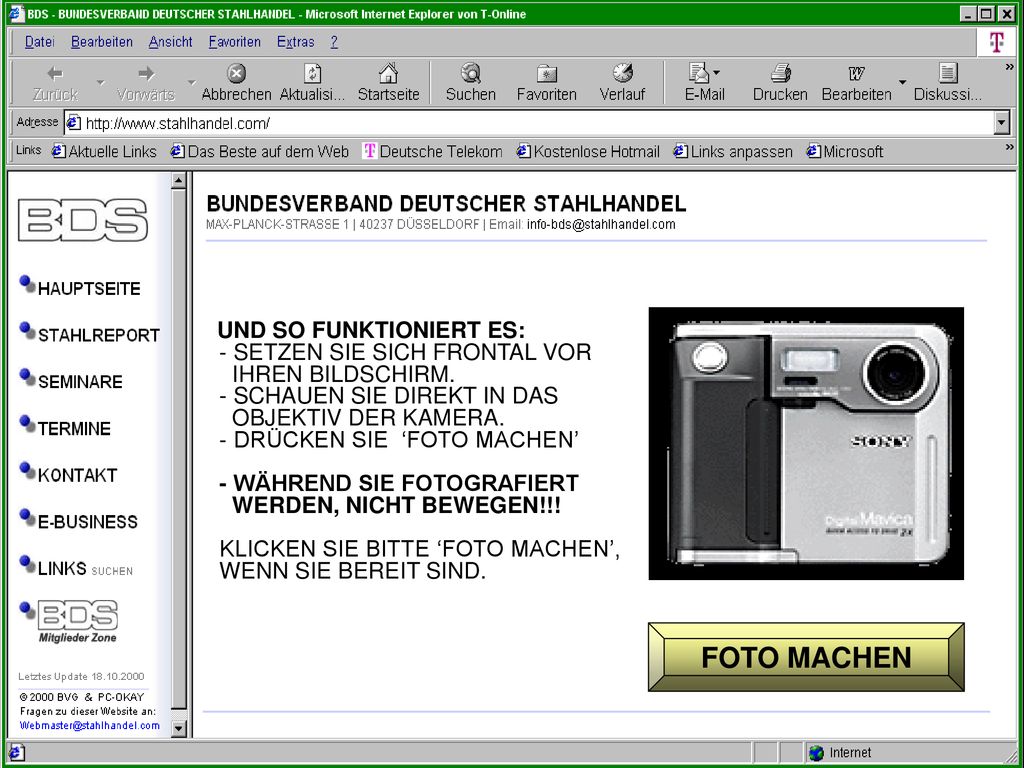Click the Links toolbar label
This screenshot has width=1024, height=768.
tap(28, 150)
